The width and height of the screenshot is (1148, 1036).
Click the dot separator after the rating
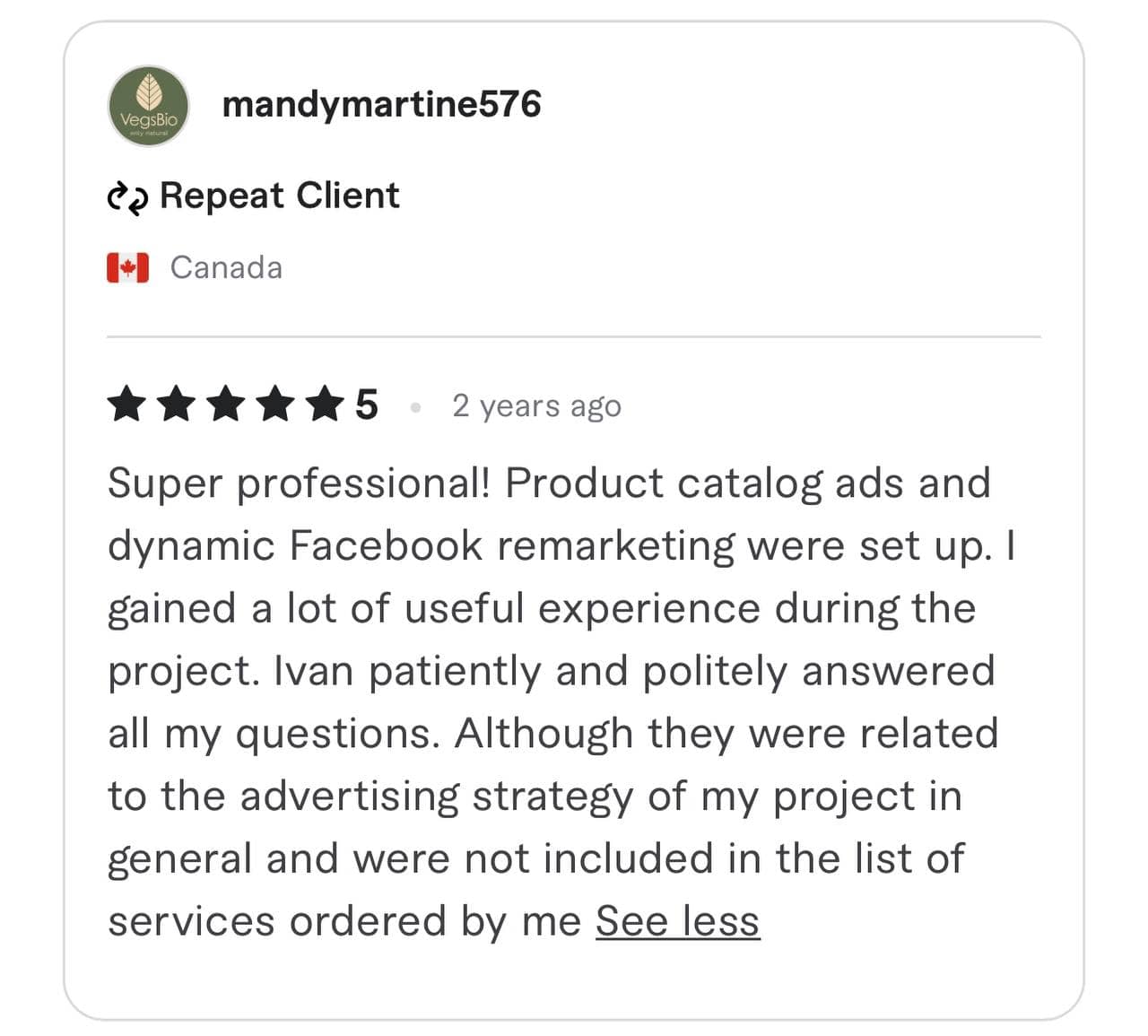[415, 407]
